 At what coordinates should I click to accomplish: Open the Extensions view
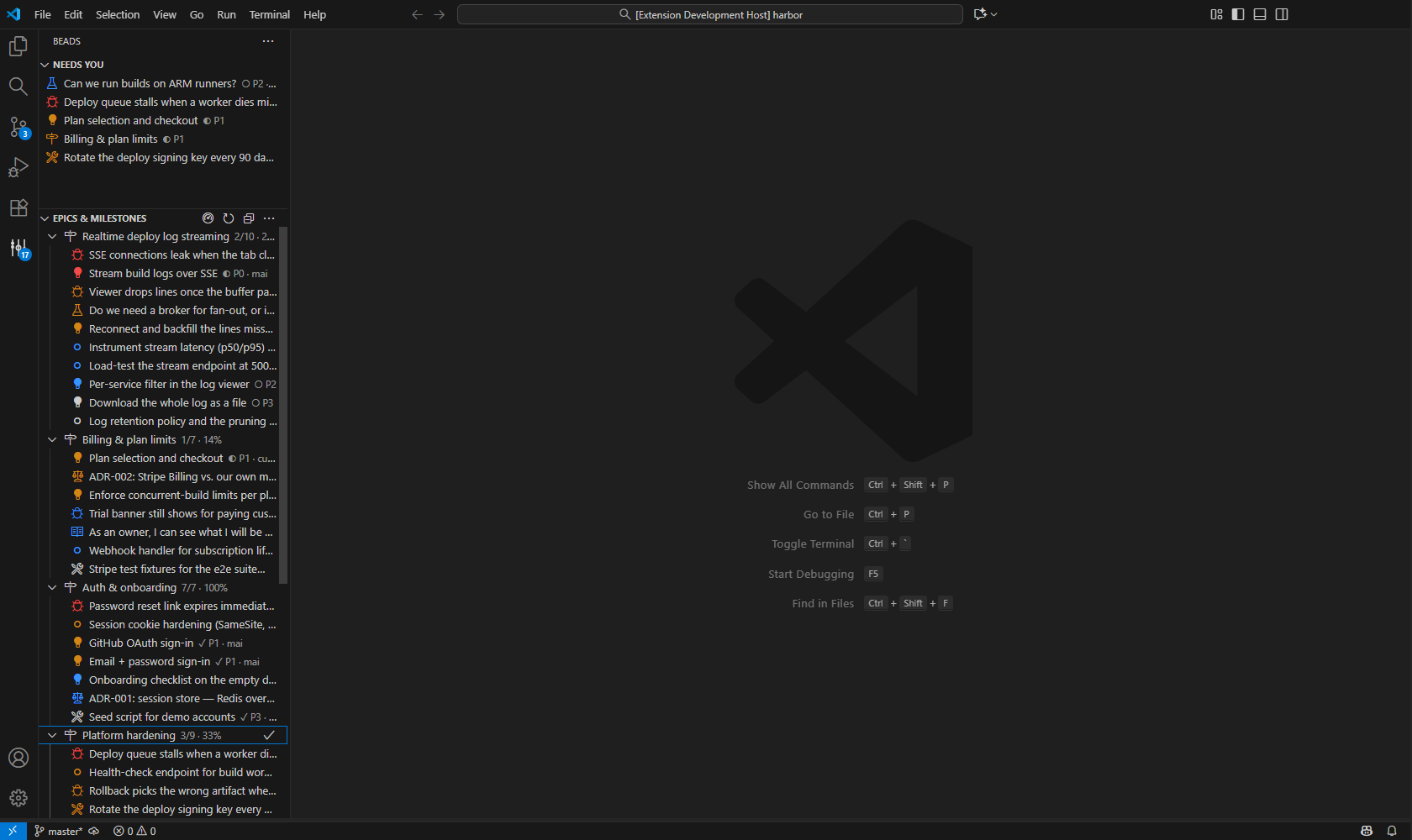(x=18, y=207)
